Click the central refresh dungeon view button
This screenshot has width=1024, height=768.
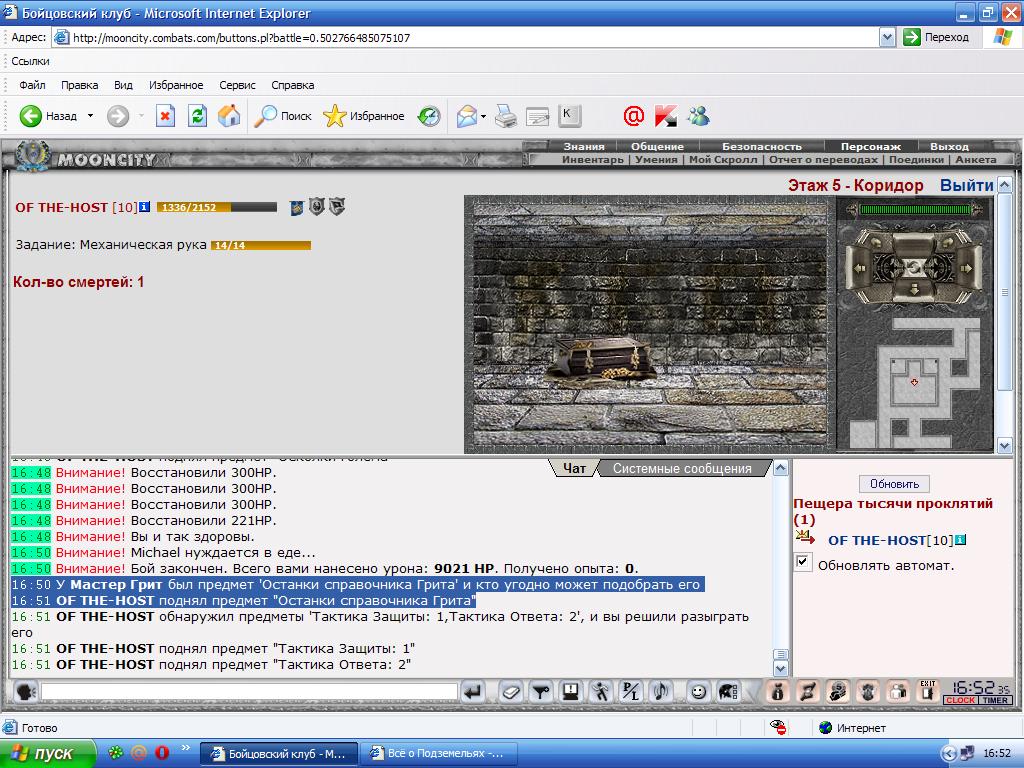pyautogui.click(x=914, y=267)
